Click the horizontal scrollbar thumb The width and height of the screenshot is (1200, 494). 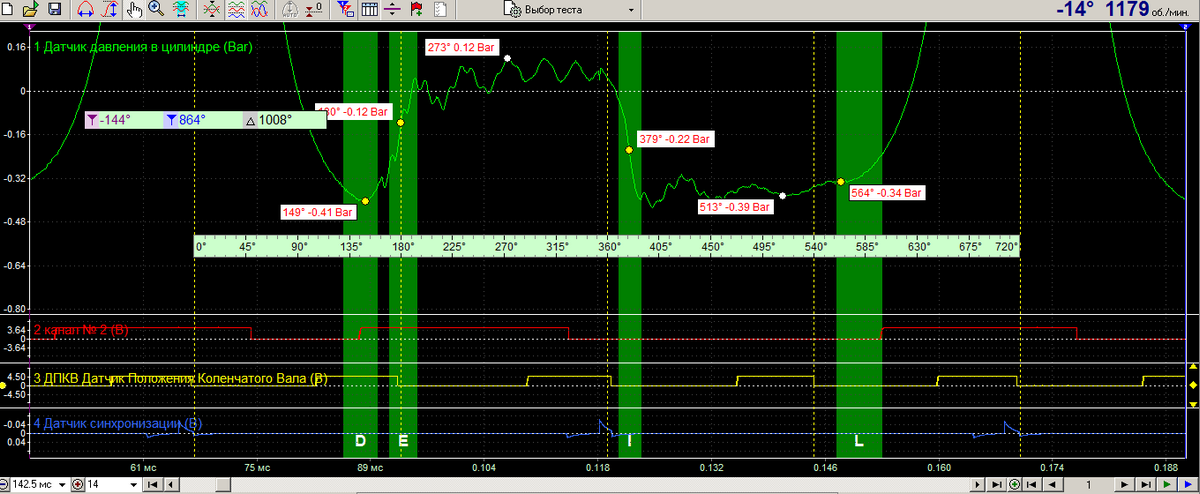point(222,485)
